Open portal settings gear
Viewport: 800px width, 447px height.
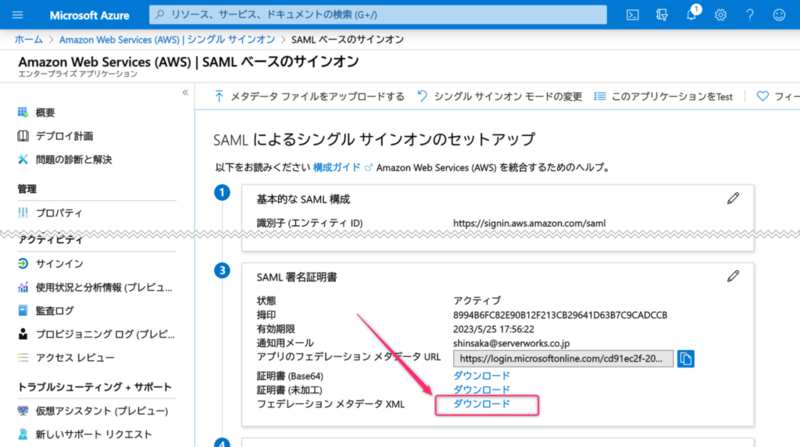(720, 15)
